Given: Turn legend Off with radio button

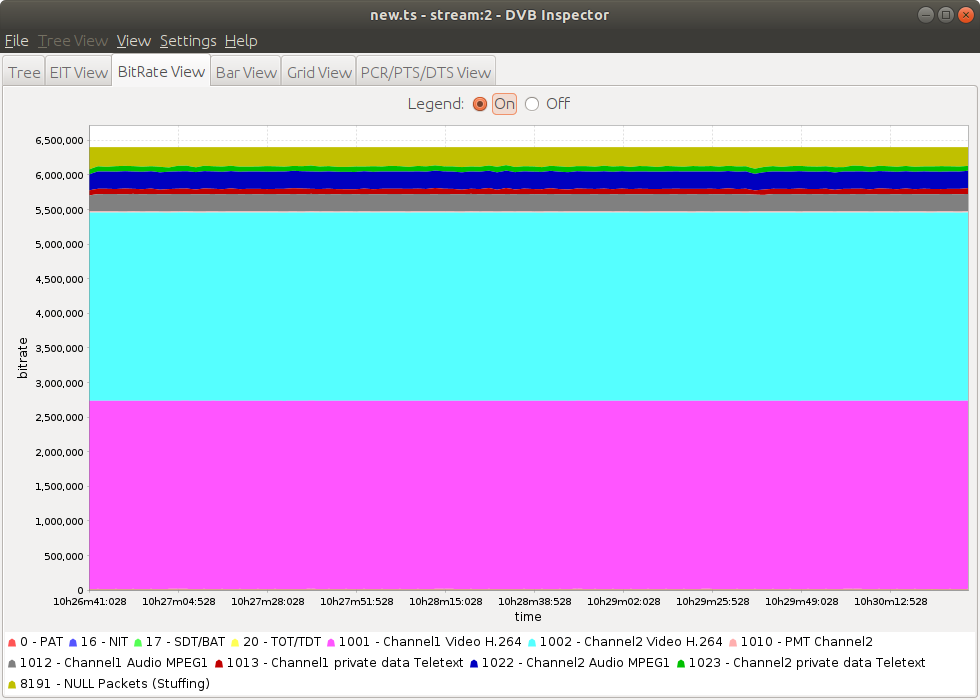Looking at the screenshot, I should 532,104.
